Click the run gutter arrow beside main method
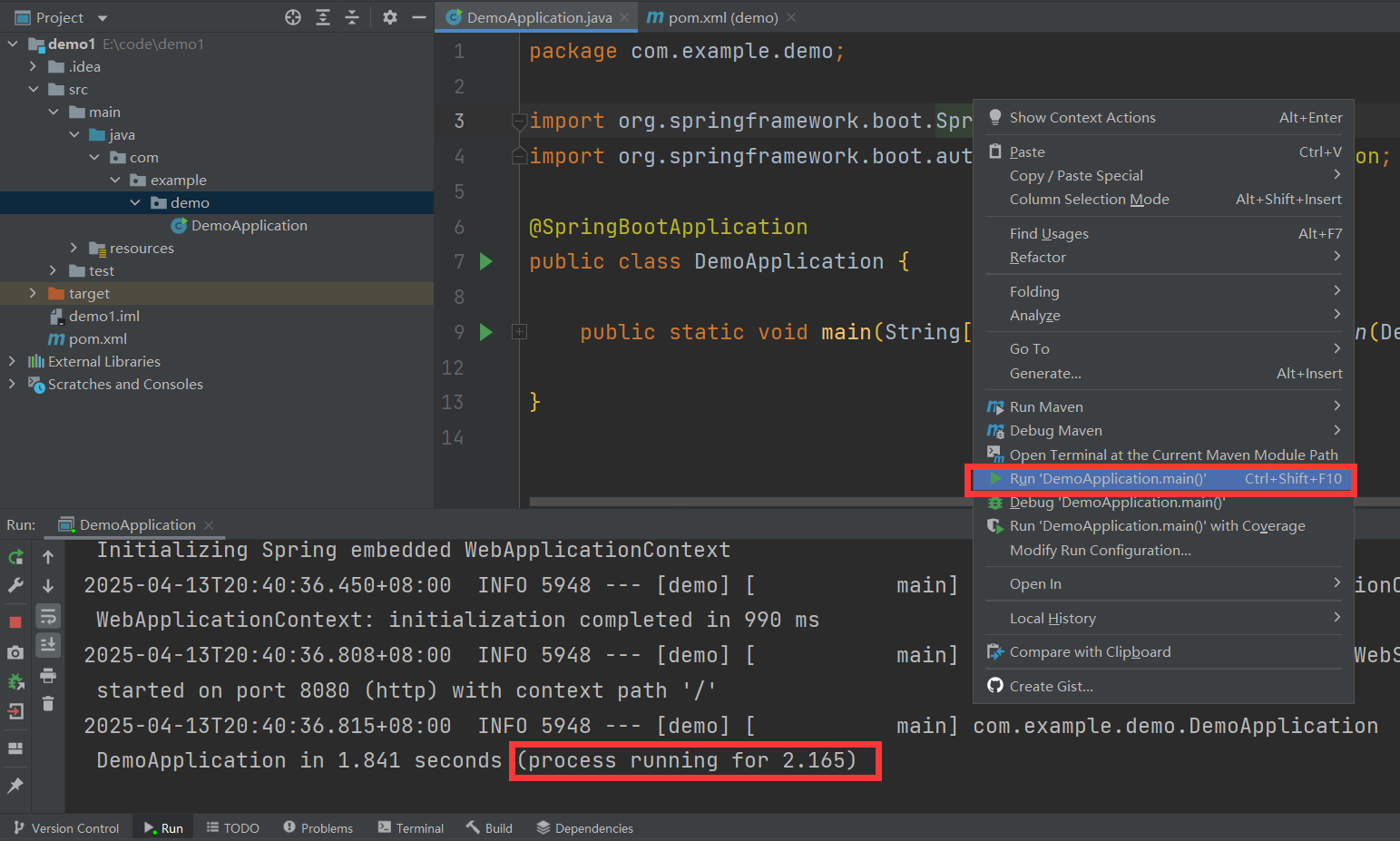This screenshot has width=1400, height=841. click(486, 332)
